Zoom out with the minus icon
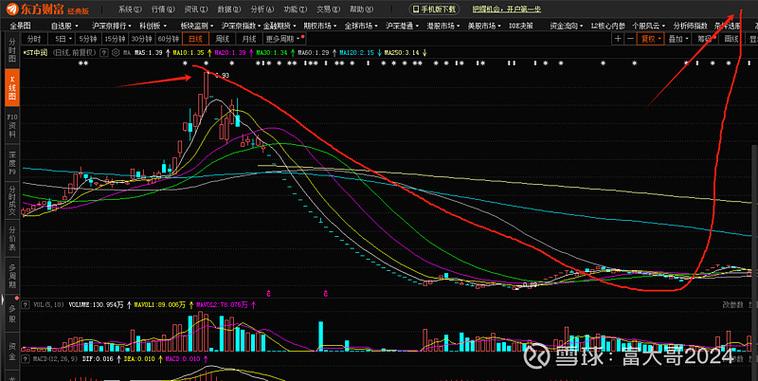 coord(630,39)
